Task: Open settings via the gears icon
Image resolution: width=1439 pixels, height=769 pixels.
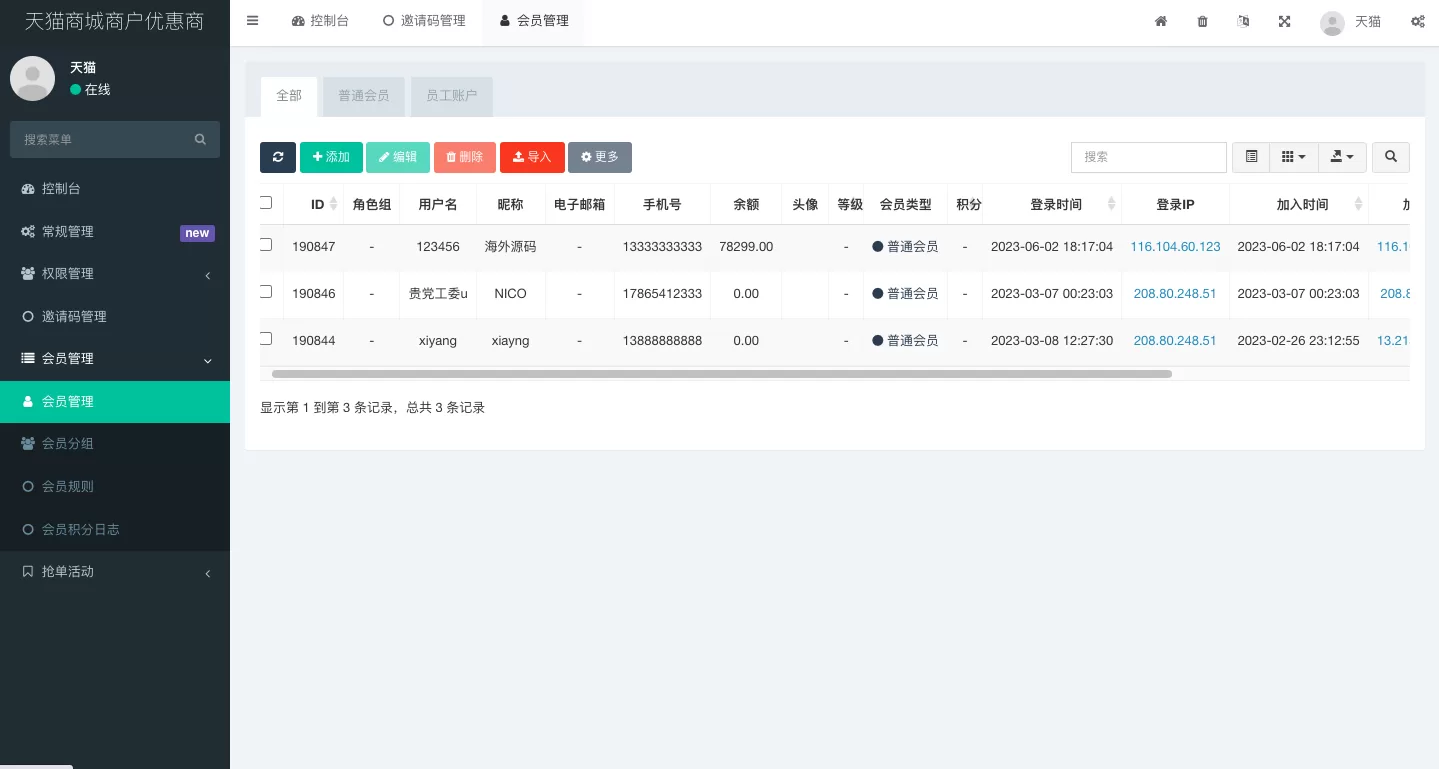Action: [1417, 21]
